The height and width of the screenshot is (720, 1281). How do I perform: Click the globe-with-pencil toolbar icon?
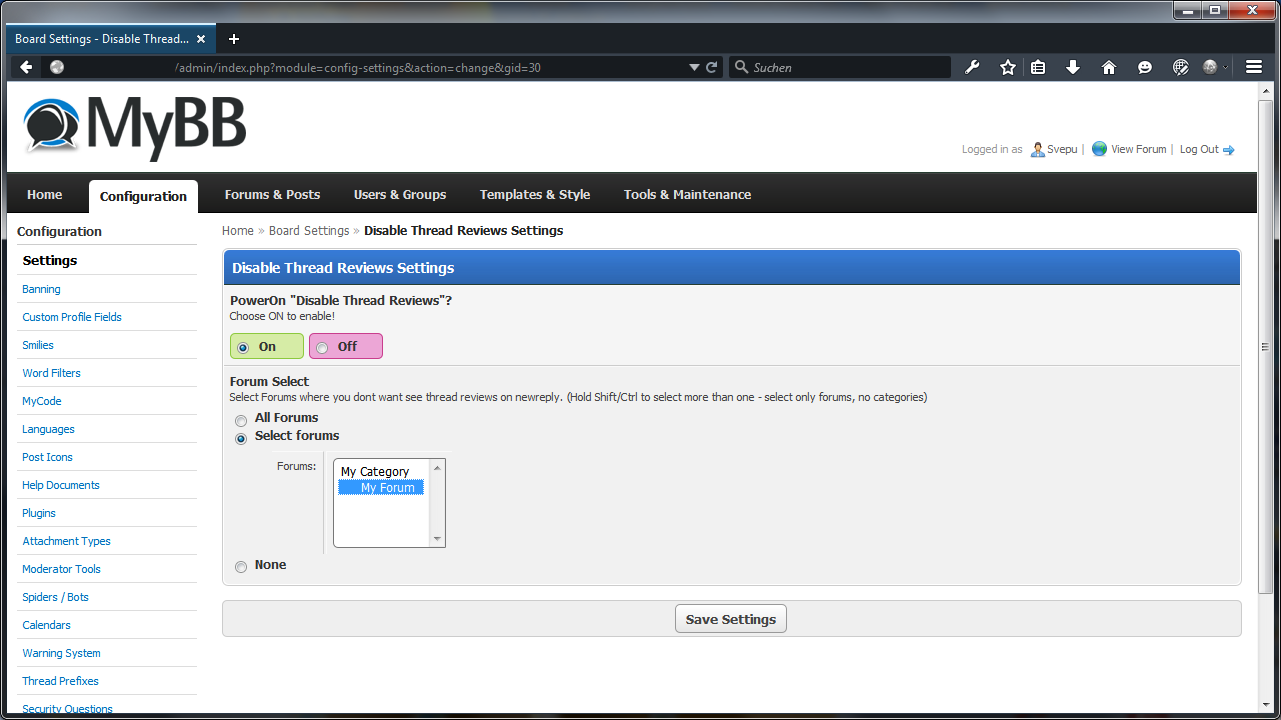tap(1181, 67)
